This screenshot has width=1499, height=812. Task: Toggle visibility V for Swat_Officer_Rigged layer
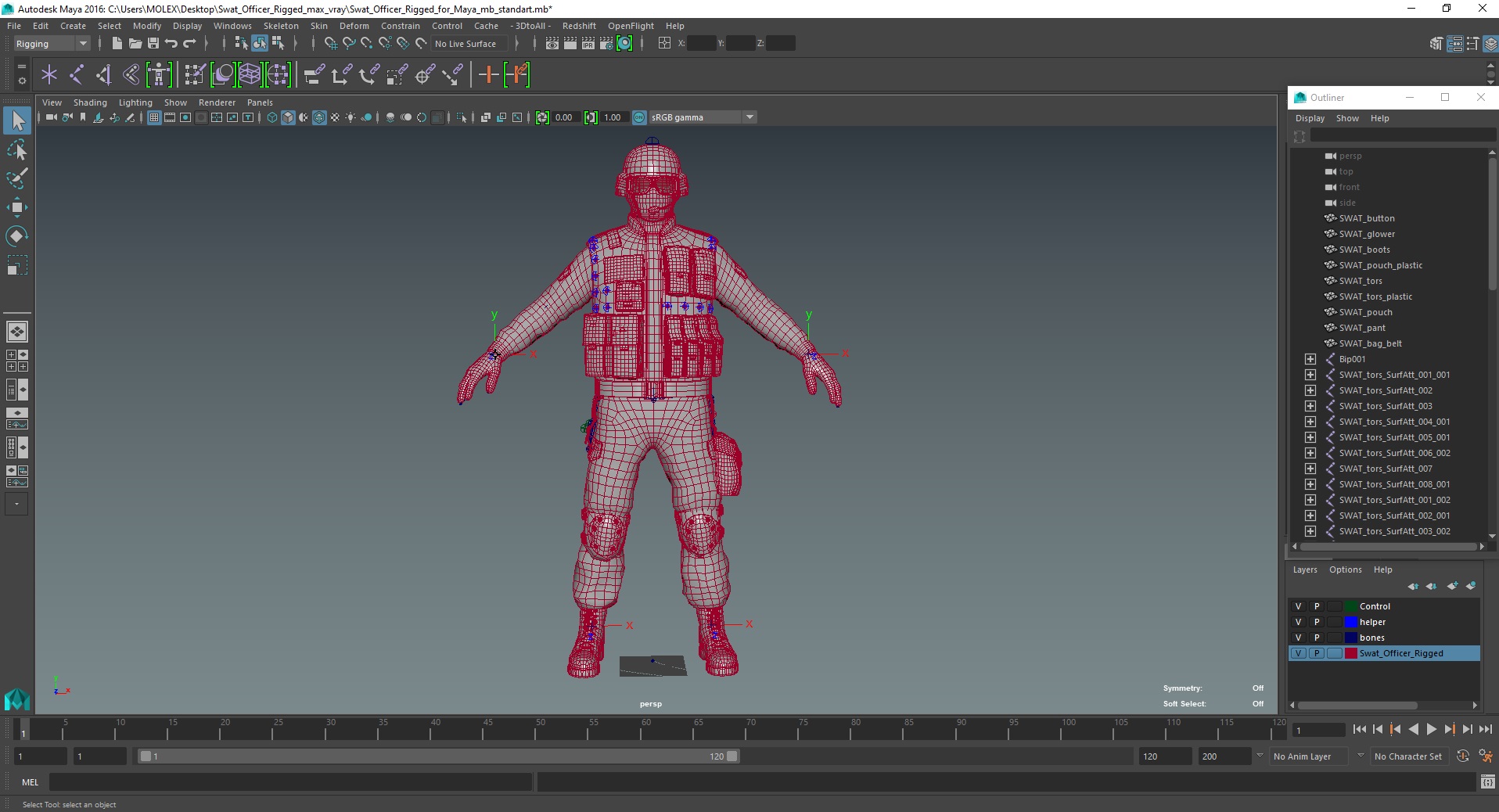[x=1298, y=653]
